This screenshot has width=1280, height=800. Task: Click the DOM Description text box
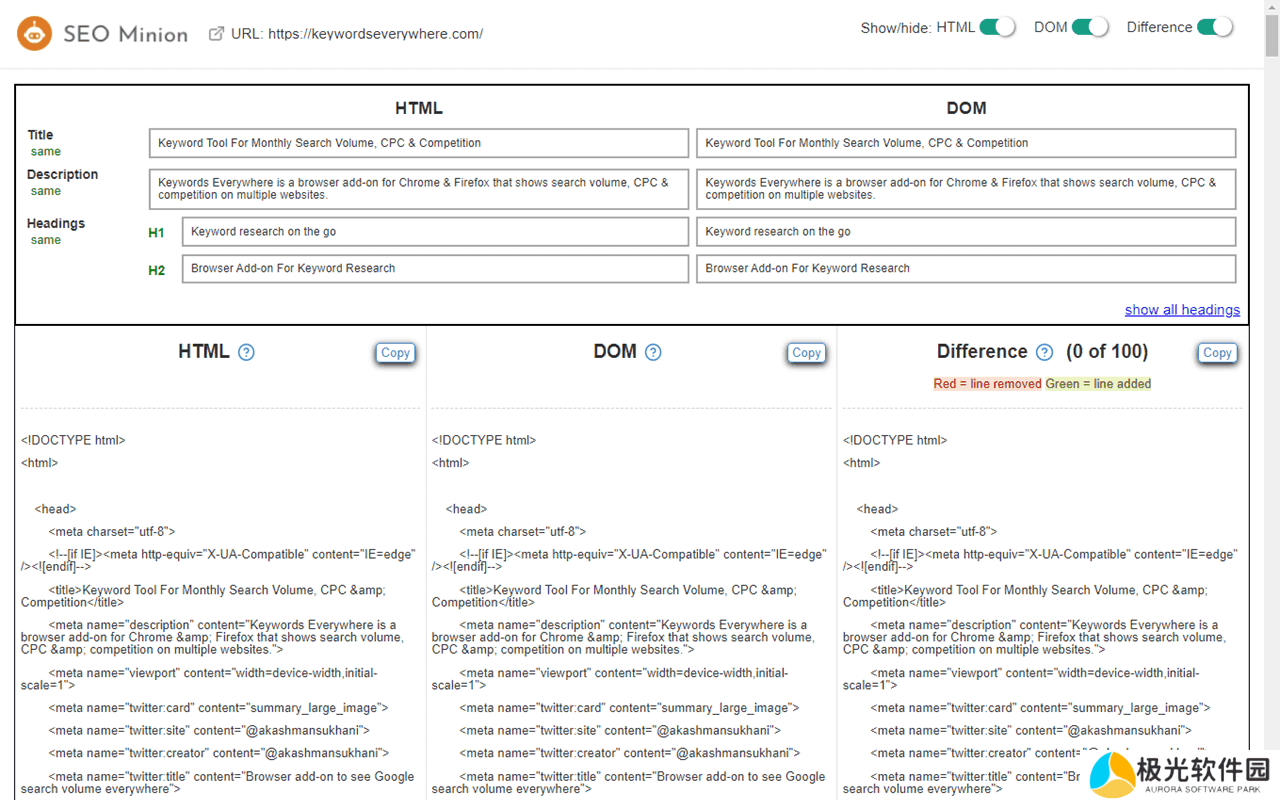pyautogui.click(x=965, y=189)
